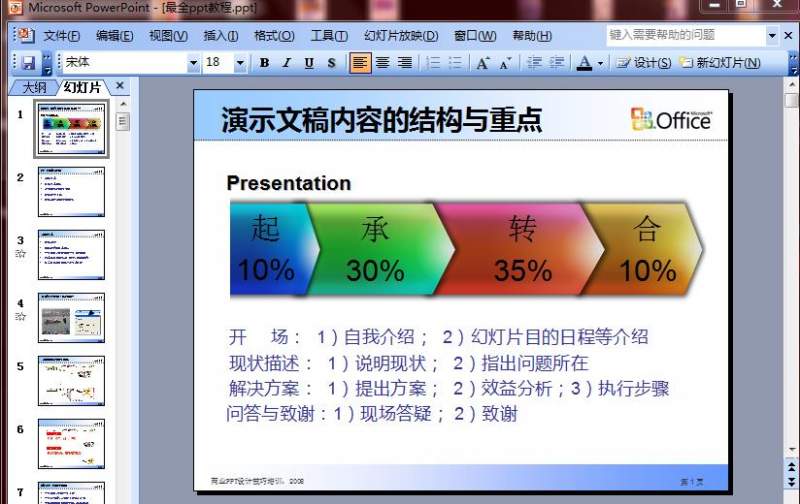Open the help search box dropdown arrow
Viewport: 800px width, 504px height.
pos(772,35)
